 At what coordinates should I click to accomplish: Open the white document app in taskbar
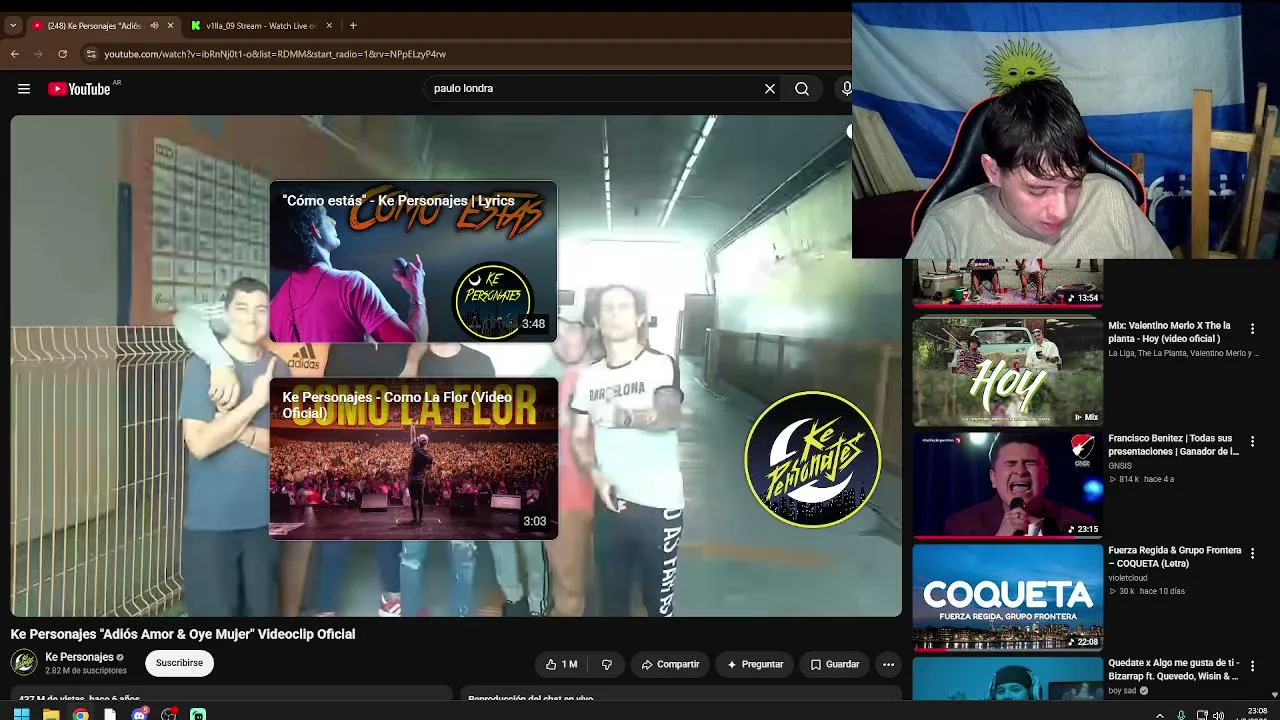click(110, 714)
